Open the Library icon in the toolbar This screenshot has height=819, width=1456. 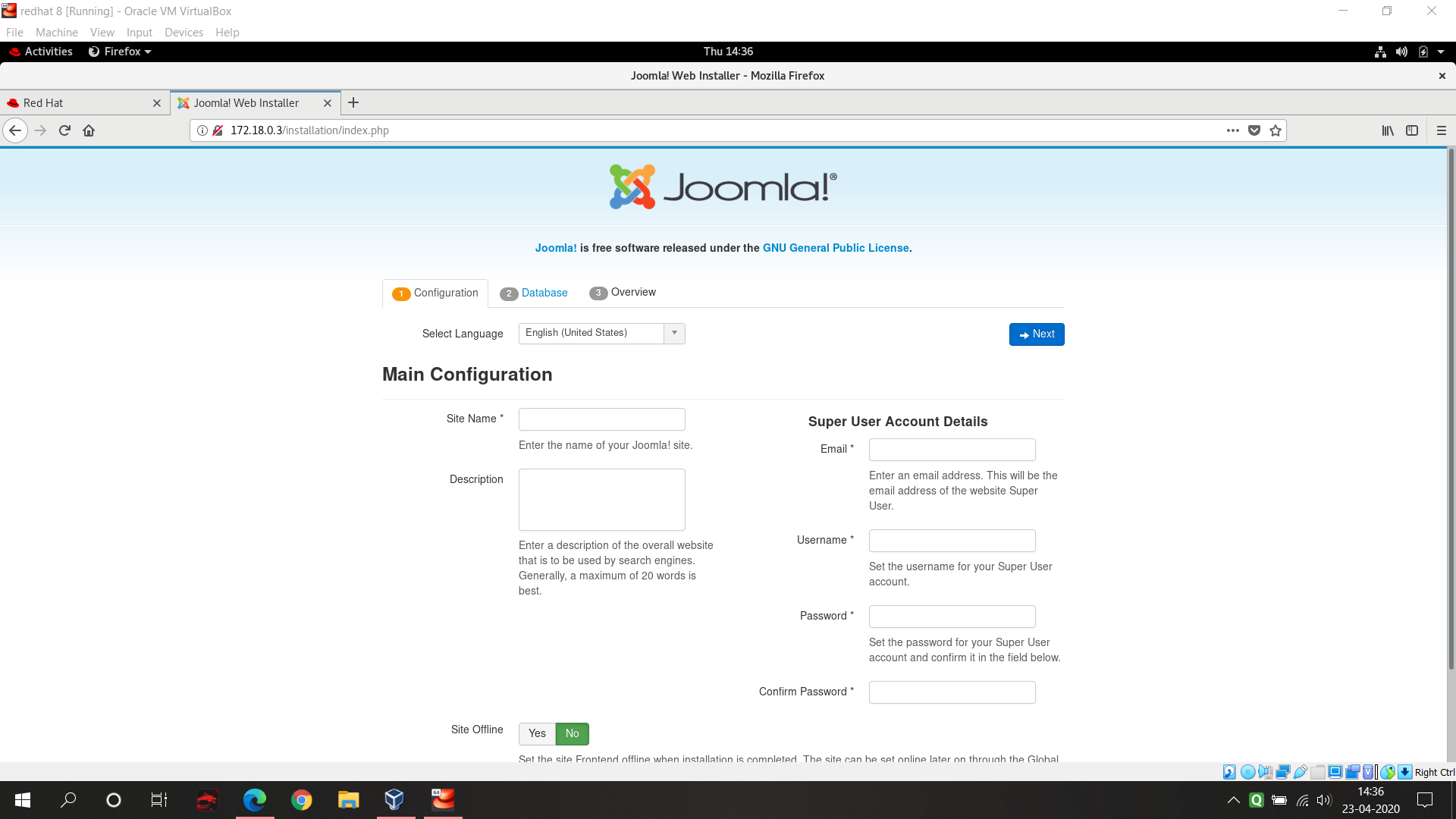(x=1388, y=130)
